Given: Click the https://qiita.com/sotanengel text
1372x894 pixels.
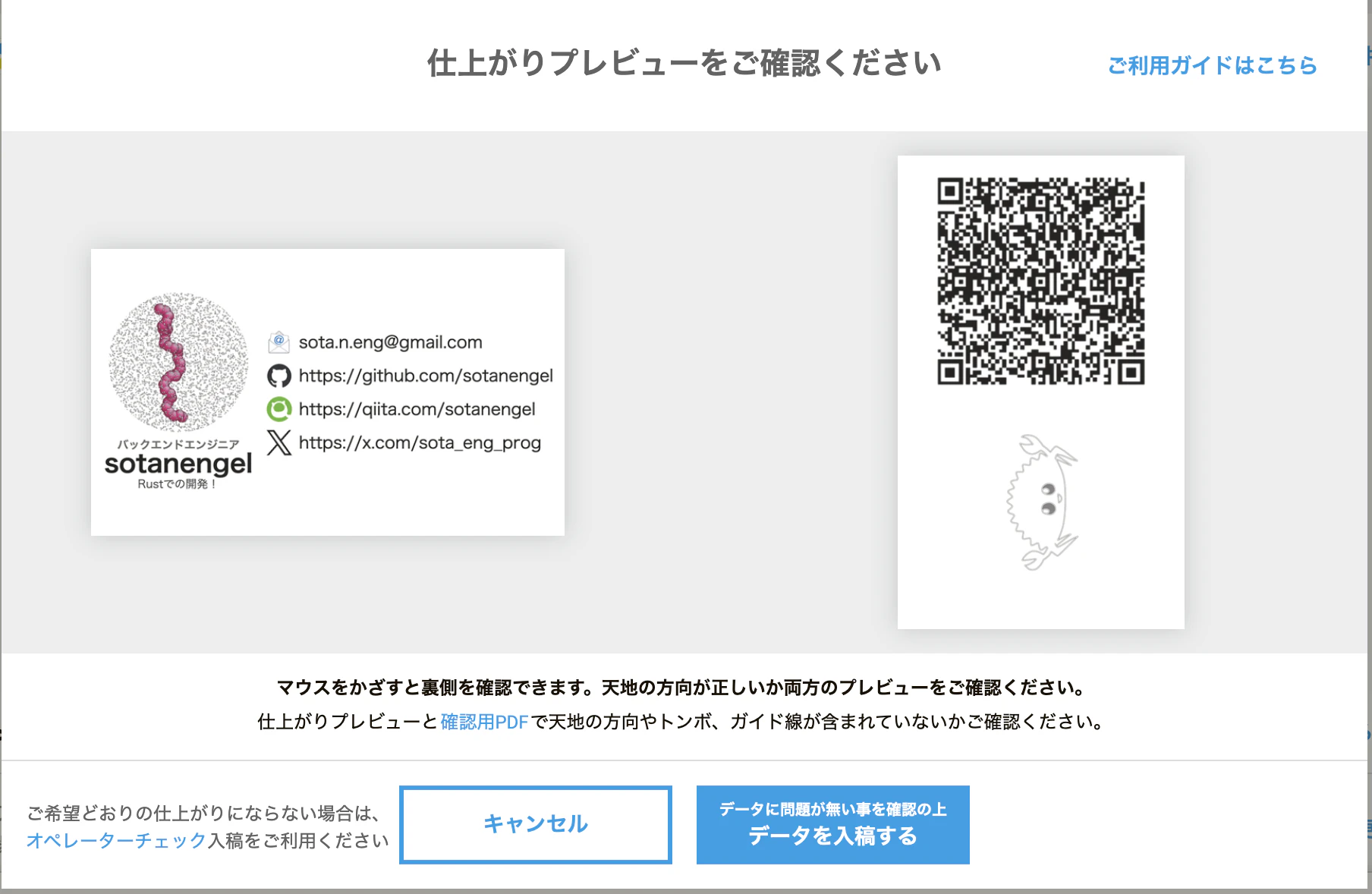Looking at the screenshot, I should click(417, 409).
